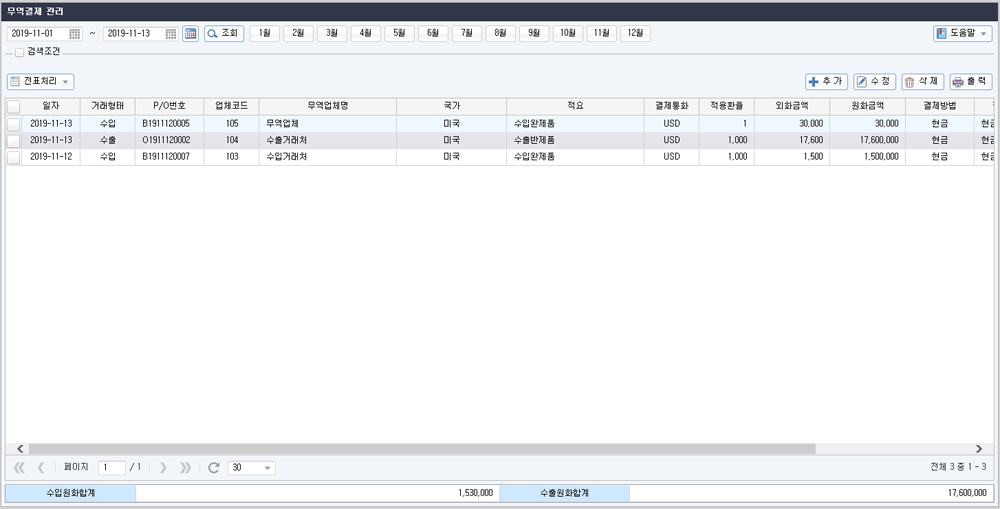The image size is (1000, 509).
Task: Open the start date calendar picker icon
Action: pos(75,34)
